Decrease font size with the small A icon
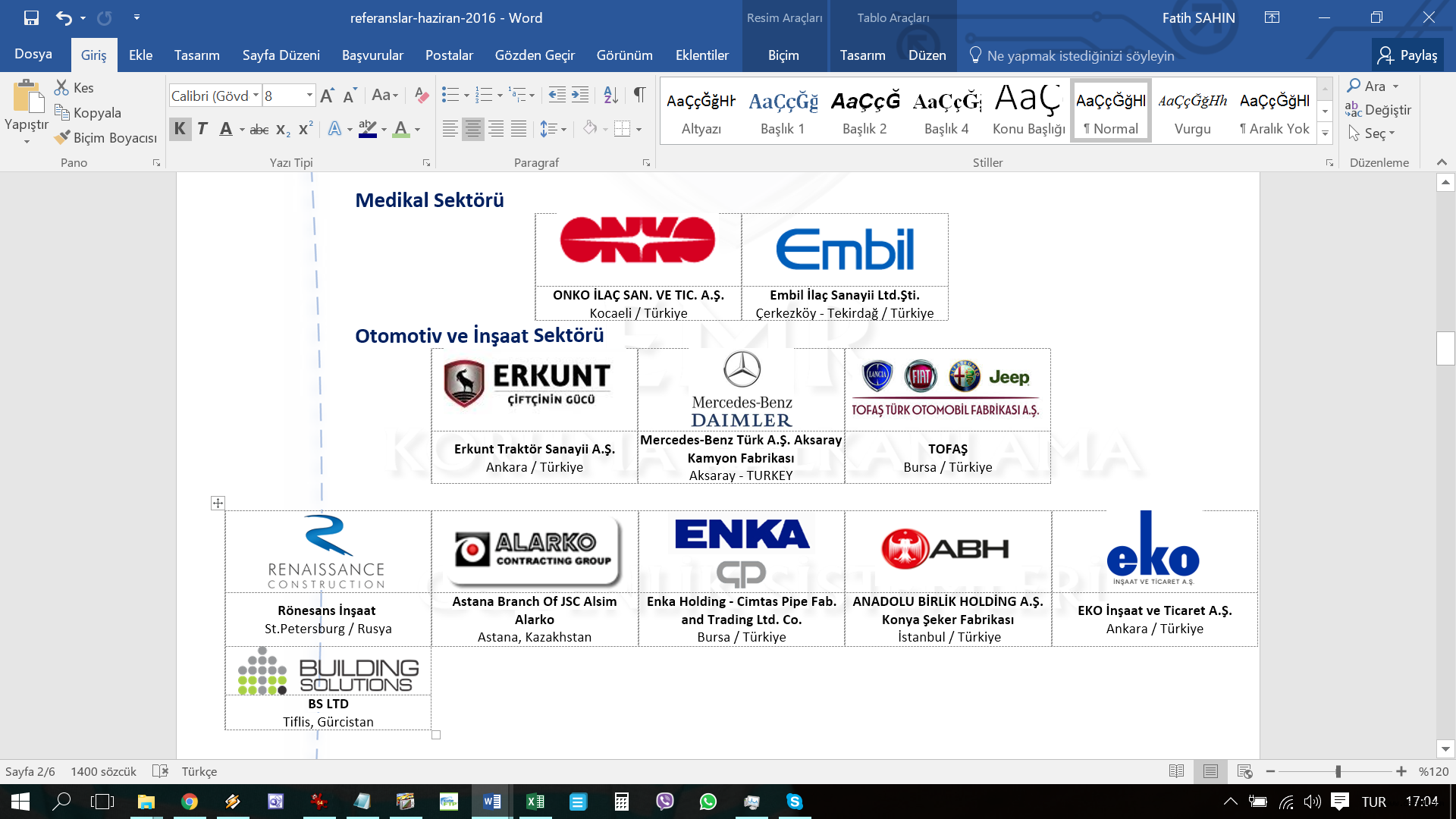This screenshot has height=819, width=1456. 349,96
